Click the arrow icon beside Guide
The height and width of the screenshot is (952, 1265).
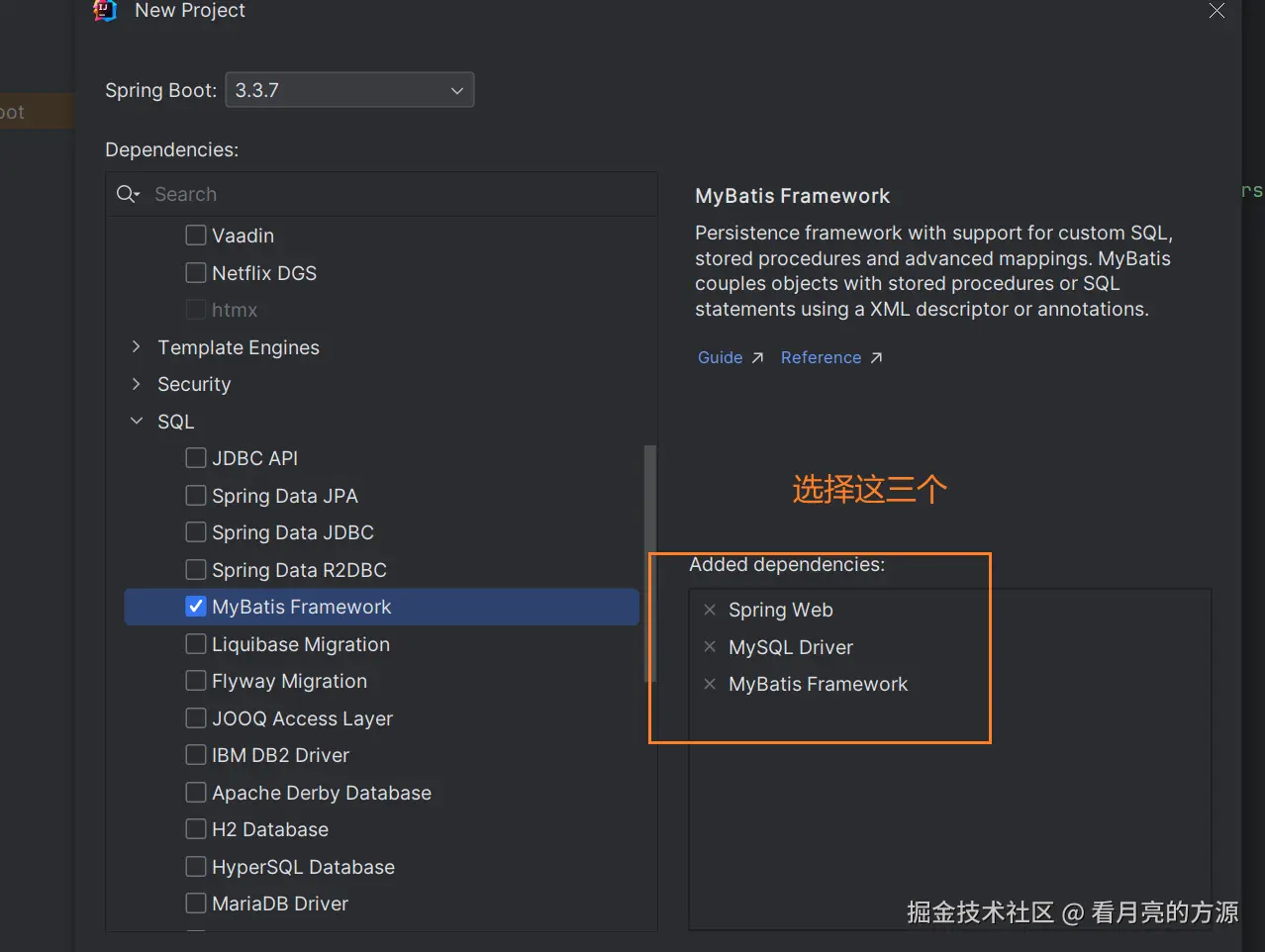pyautogui.click(x=757, y=358)
